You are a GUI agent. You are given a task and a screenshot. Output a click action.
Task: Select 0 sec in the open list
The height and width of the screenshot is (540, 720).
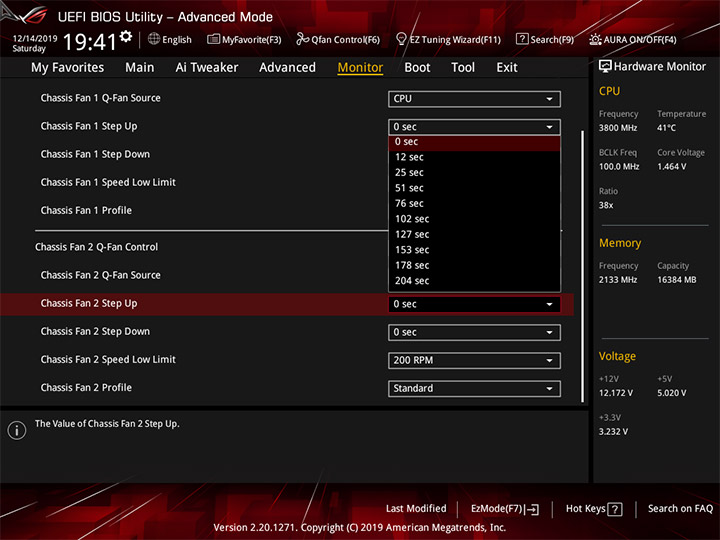click(474, 142)
